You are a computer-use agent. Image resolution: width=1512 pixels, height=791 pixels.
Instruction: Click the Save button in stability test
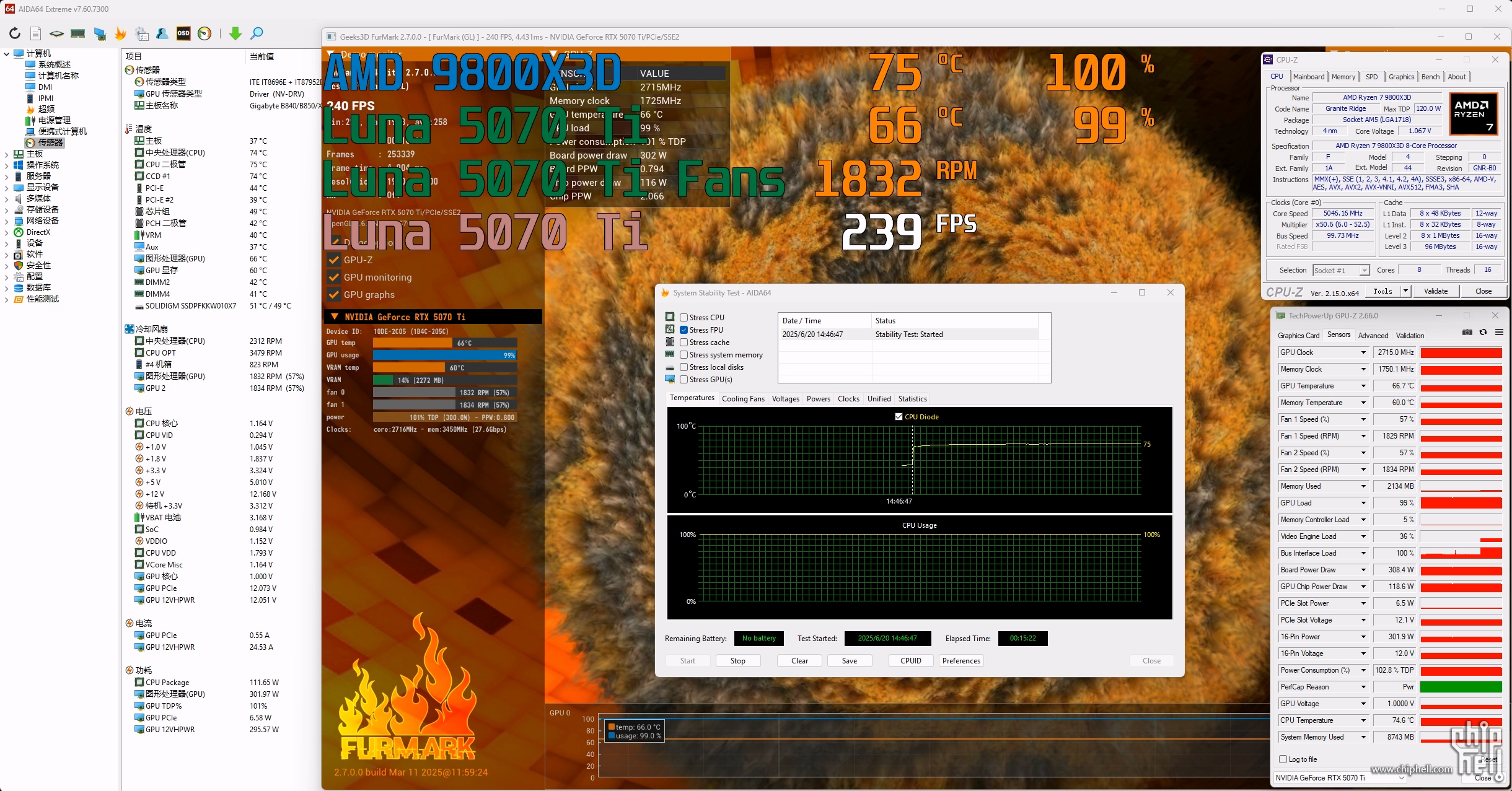pyautogui.click(x=850, y=661)
